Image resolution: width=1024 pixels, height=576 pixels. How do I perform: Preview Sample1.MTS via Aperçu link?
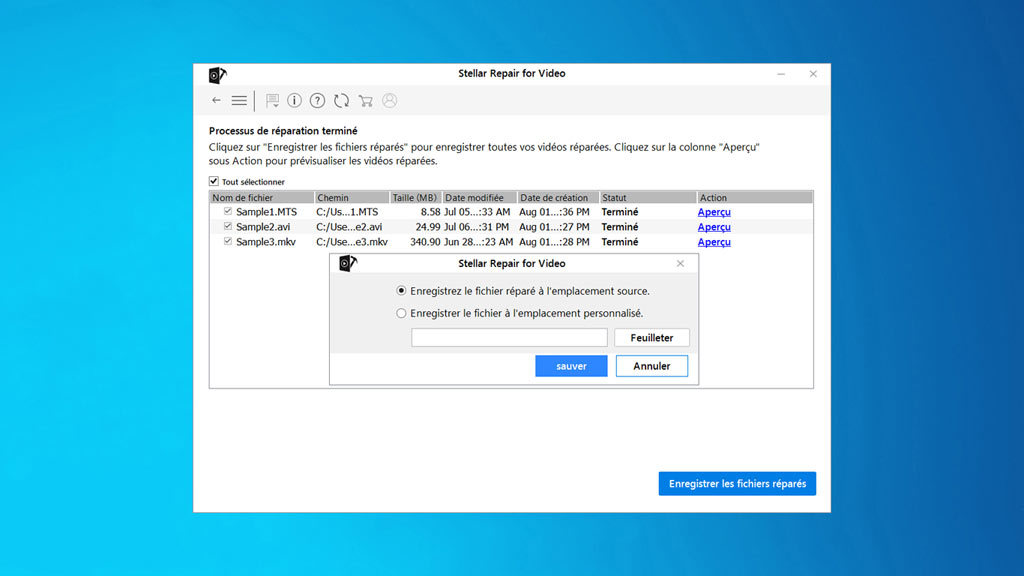714,212
